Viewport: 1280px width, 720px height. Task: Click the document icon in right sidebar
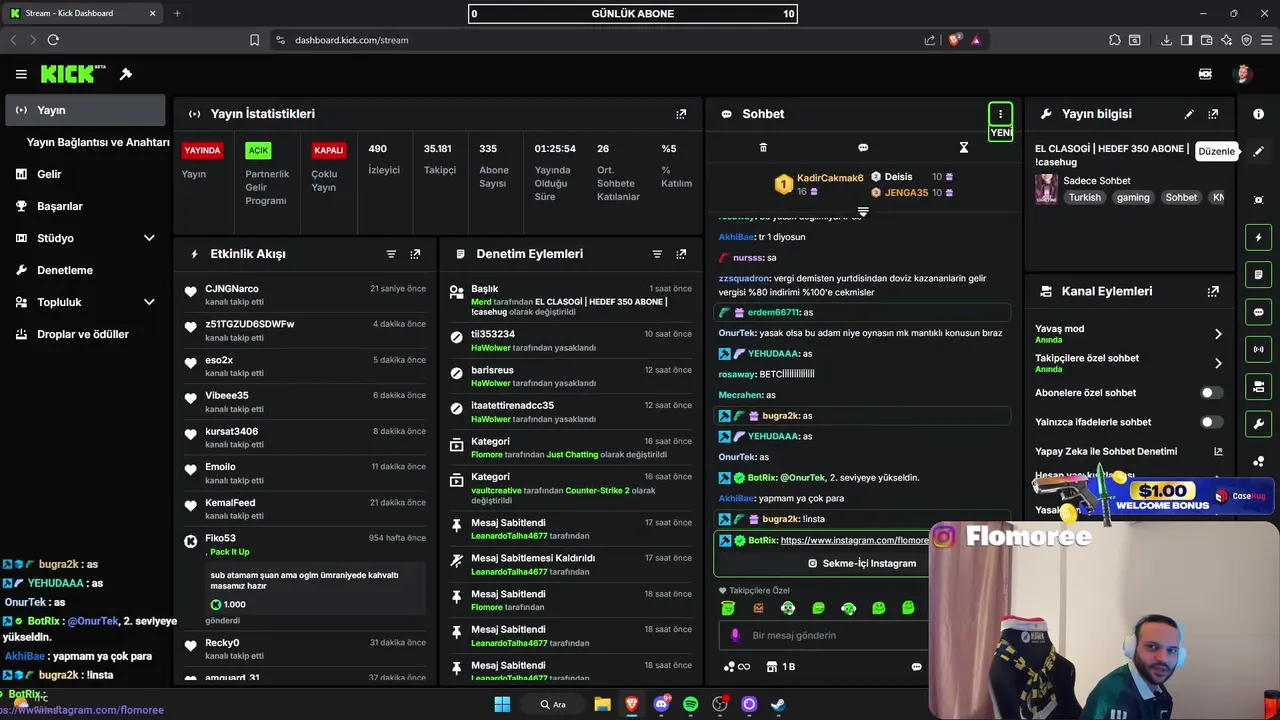click(x=1258, y=275)
